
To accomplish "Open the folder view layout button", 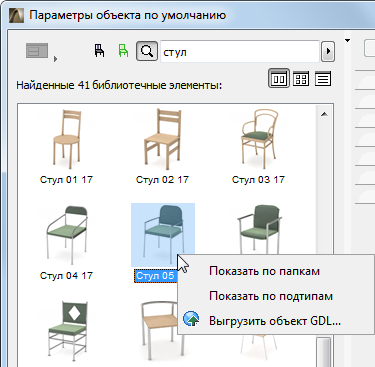I will [37, 51].
